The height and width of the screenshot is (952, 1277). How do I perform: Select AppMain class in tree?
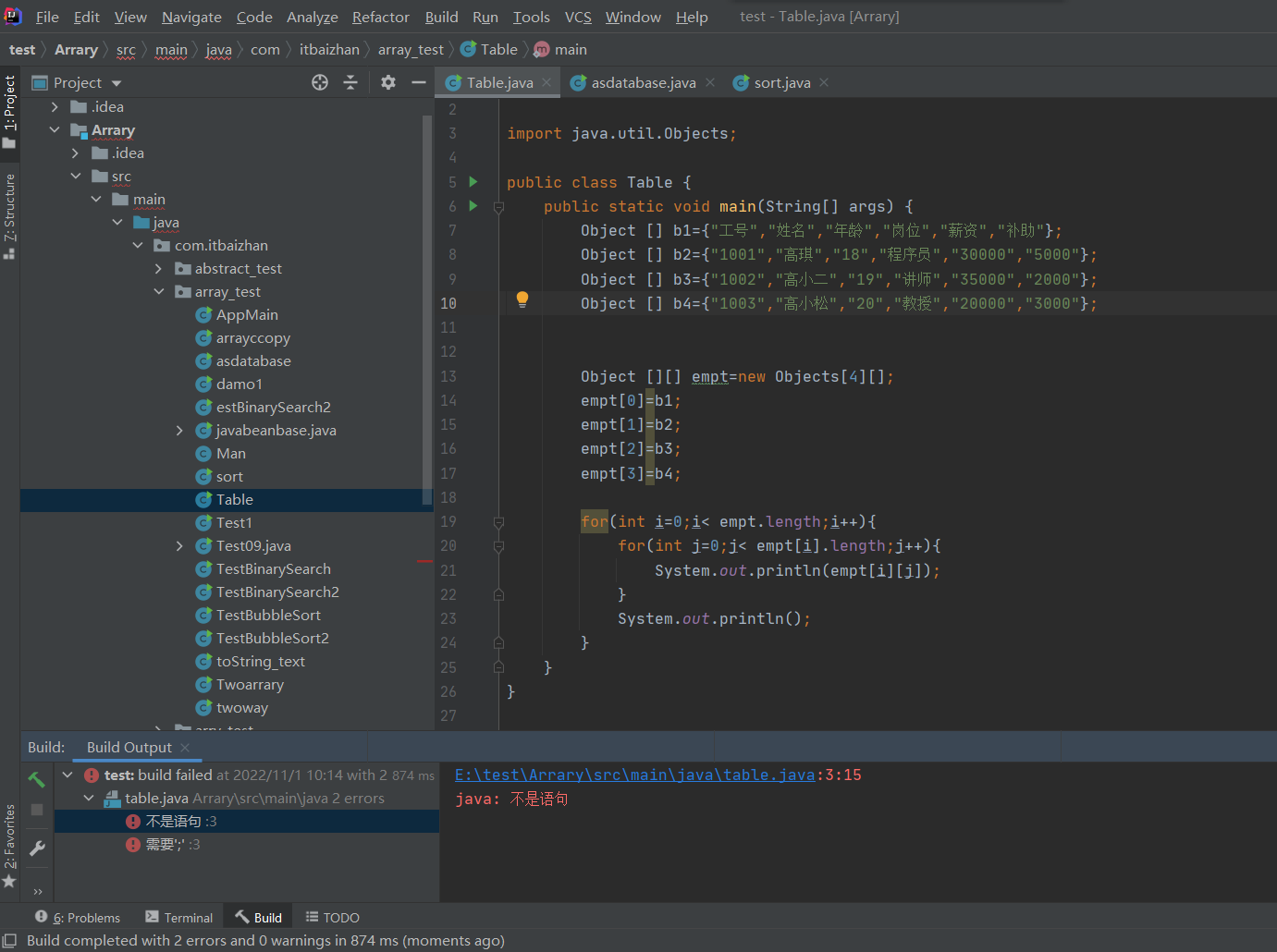click(247, 315)
